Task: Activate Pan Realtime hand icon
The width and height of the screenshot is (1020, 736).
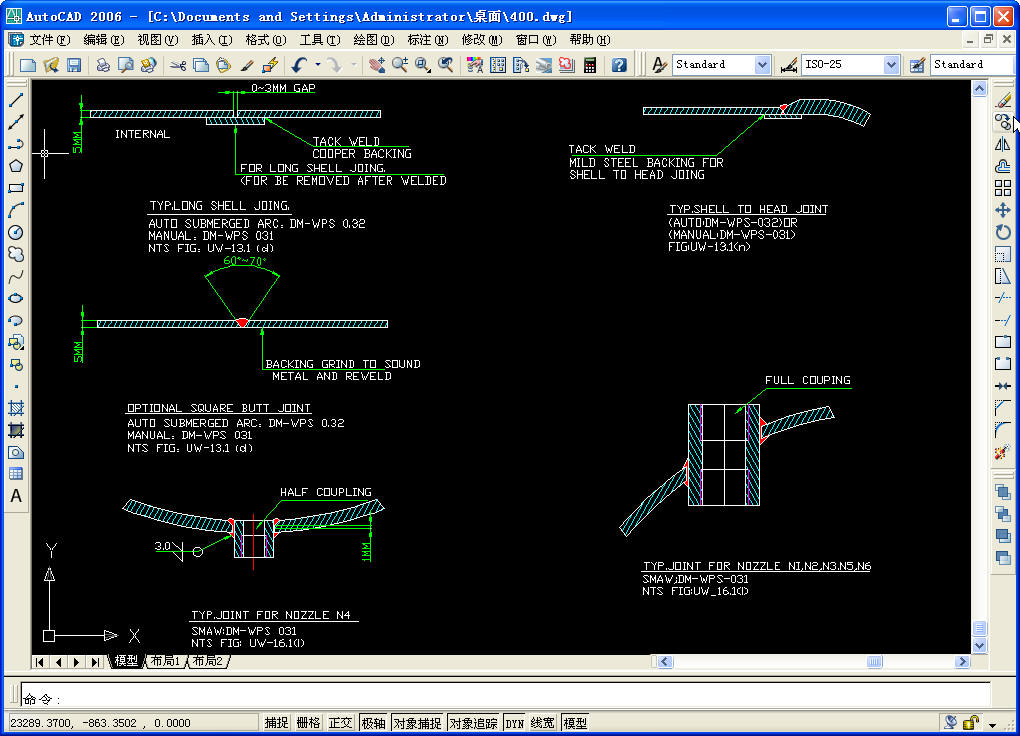Action: (377, 64)
